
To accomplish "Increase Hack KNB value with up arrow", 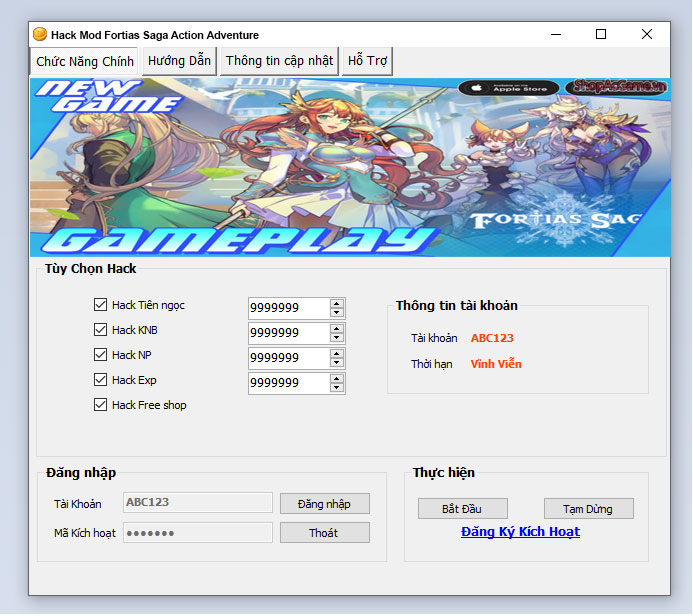I will [337, 329].
